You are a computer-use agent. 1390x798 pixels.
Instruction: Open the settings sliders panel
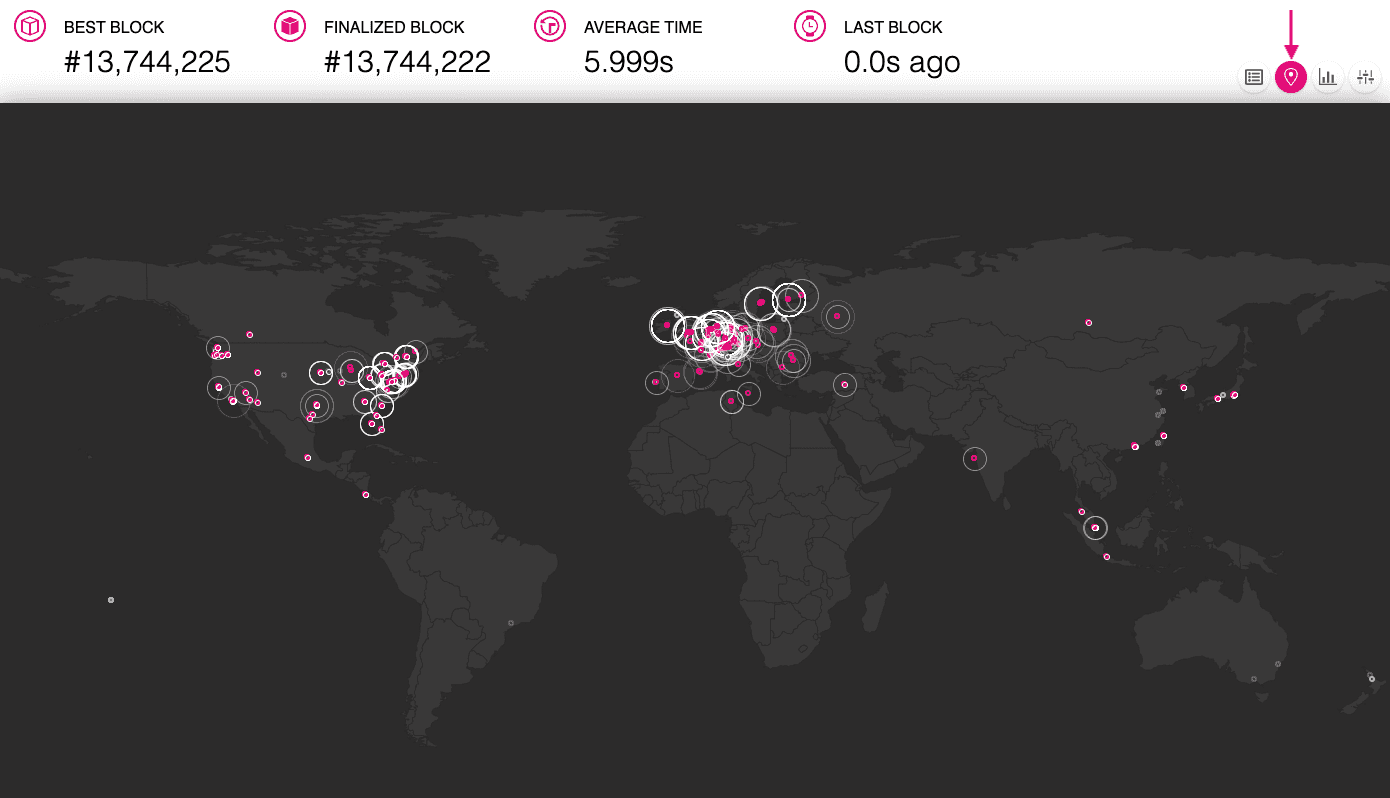[x=1365, y=77]
